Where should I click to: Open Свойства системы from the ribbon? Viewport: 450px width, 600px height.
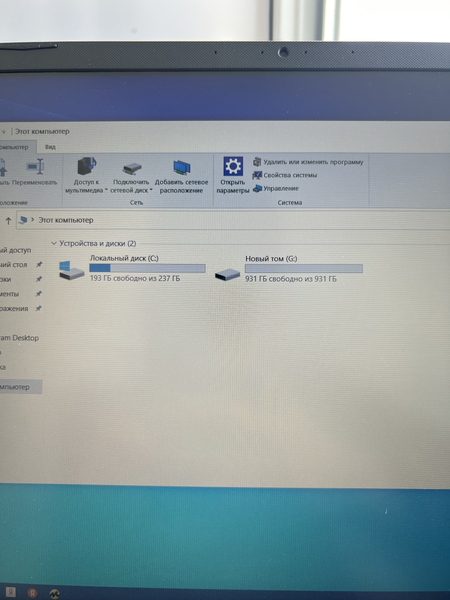[x=285, y=175]
